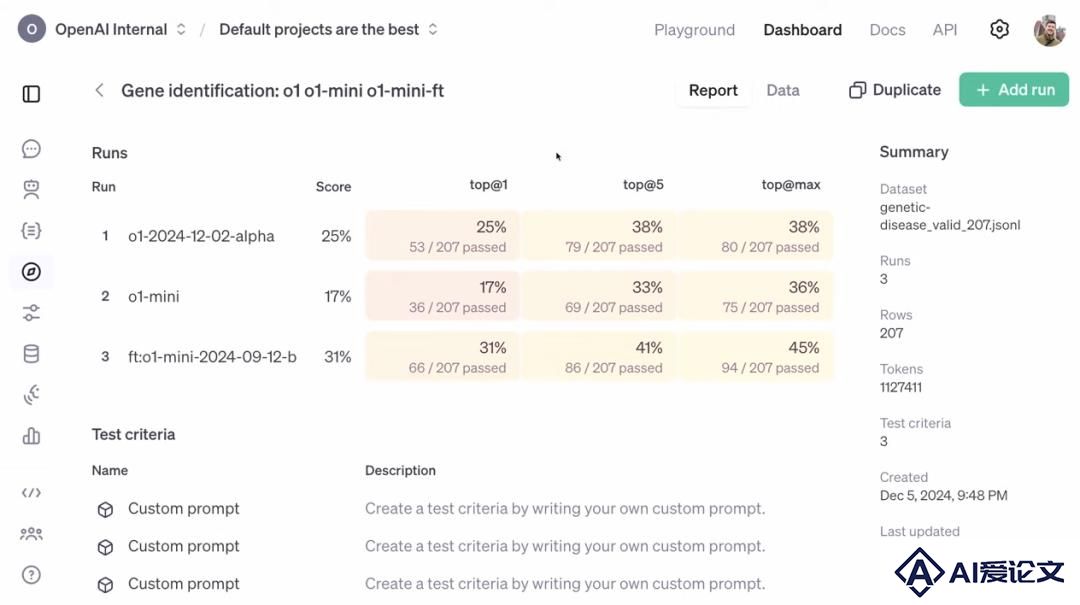Open the Playground menu item
Image resolution: width=1080 pixels, height=605 pixels.
694,30
